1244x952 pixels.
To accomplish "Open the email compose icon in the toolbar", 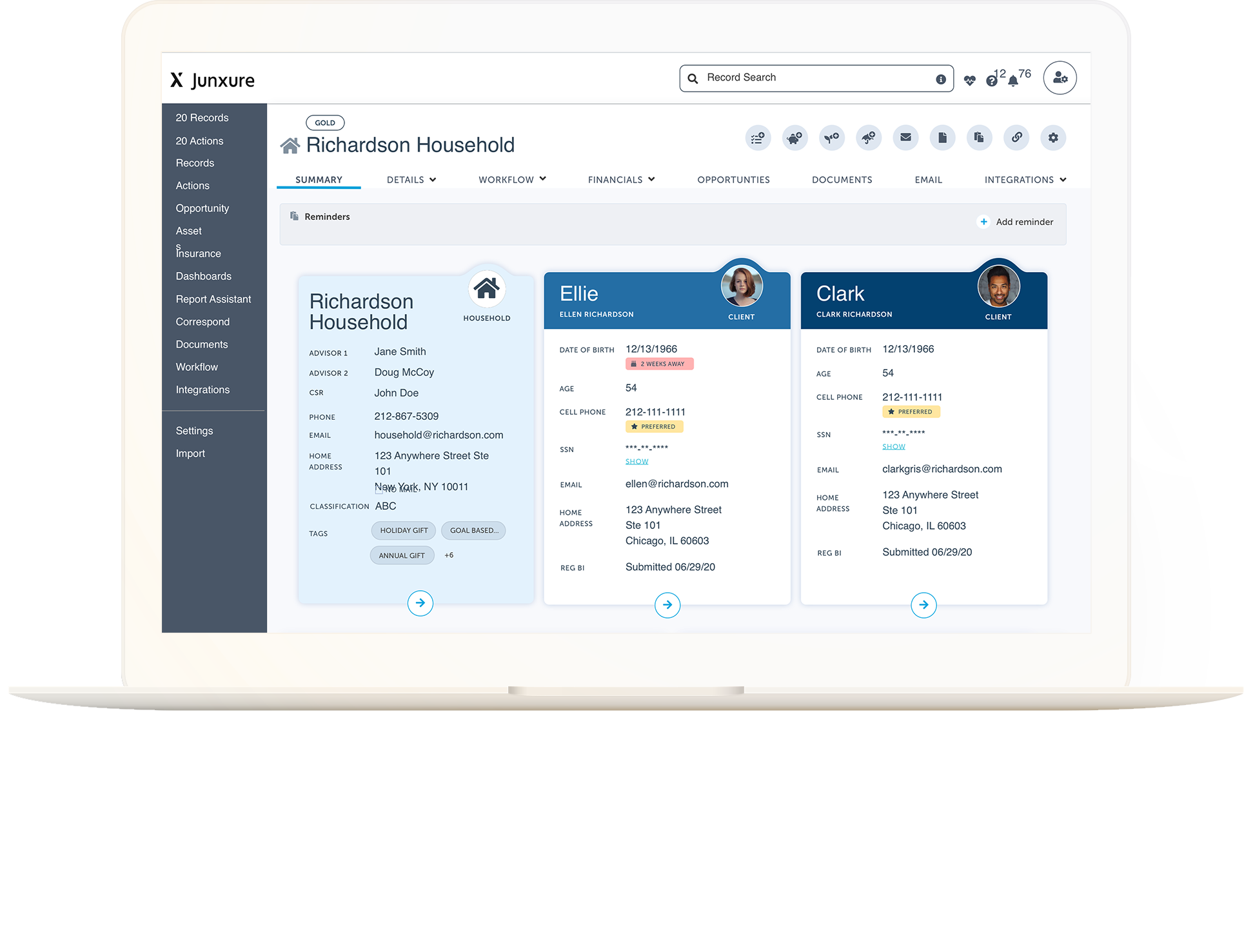I will tap(905, 137).
